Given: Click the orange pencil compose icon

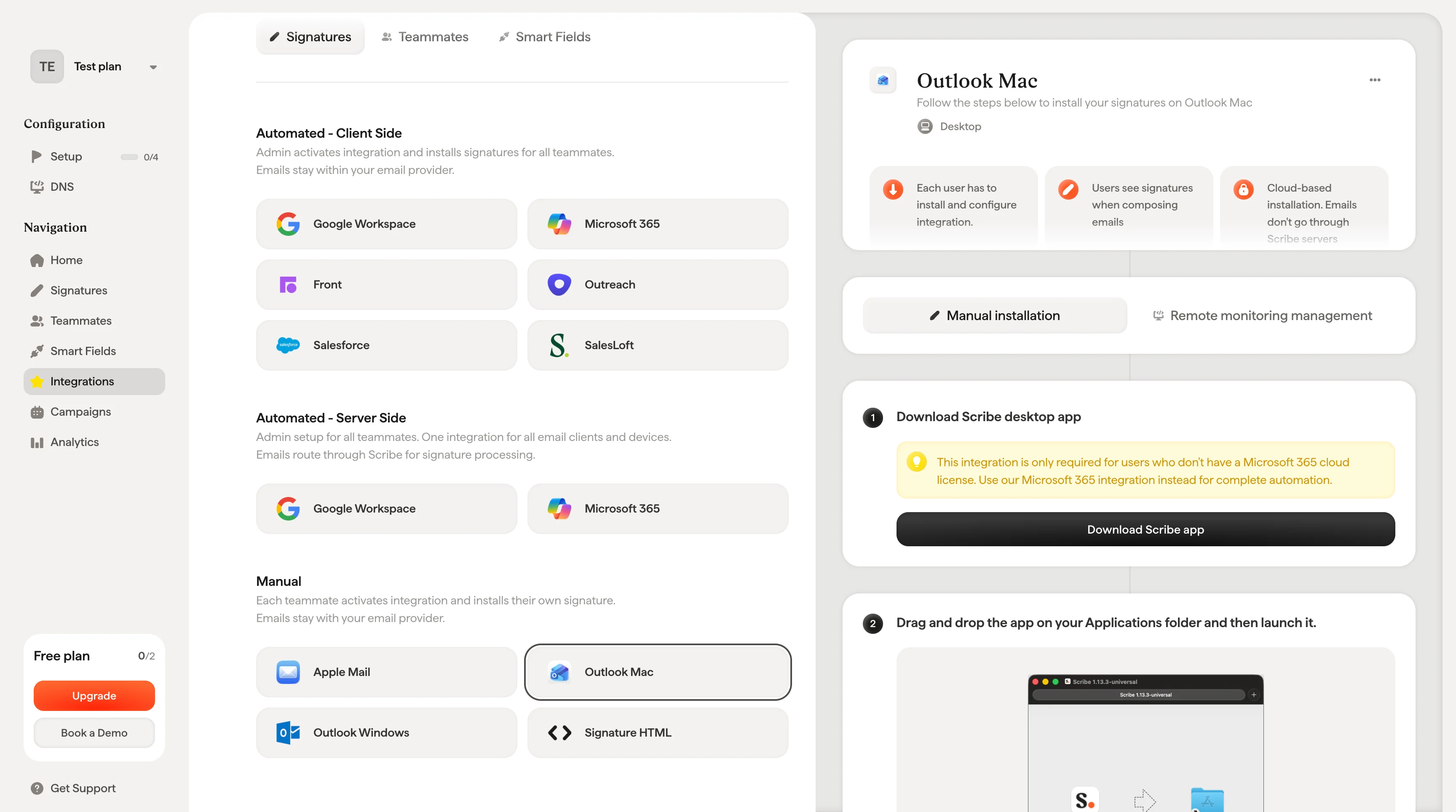Looking at the screenshot, I should click(x=1068, y=189).
